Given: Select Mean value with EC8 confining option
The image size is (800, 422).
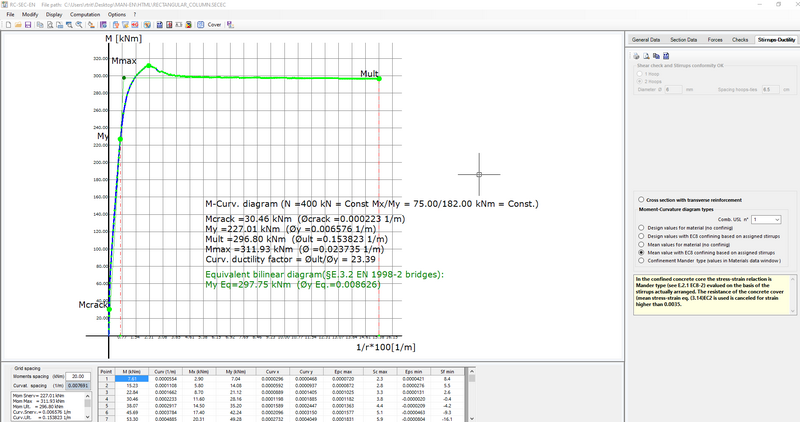Looking at the screenshot, I should pyautogui.click(x=641, y=252).
